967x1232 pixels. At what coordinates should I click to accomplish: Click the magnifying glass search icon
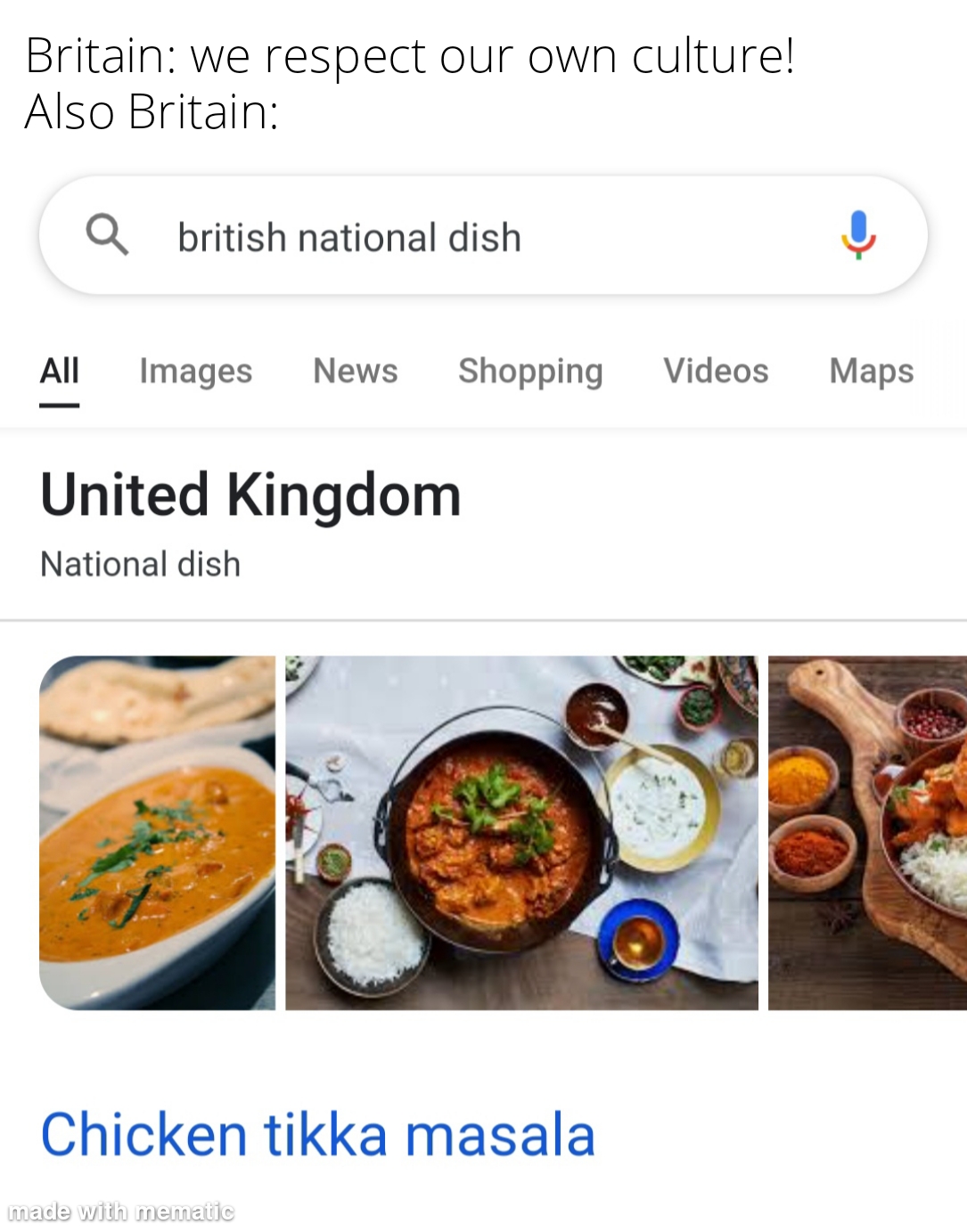coord(107,235)
